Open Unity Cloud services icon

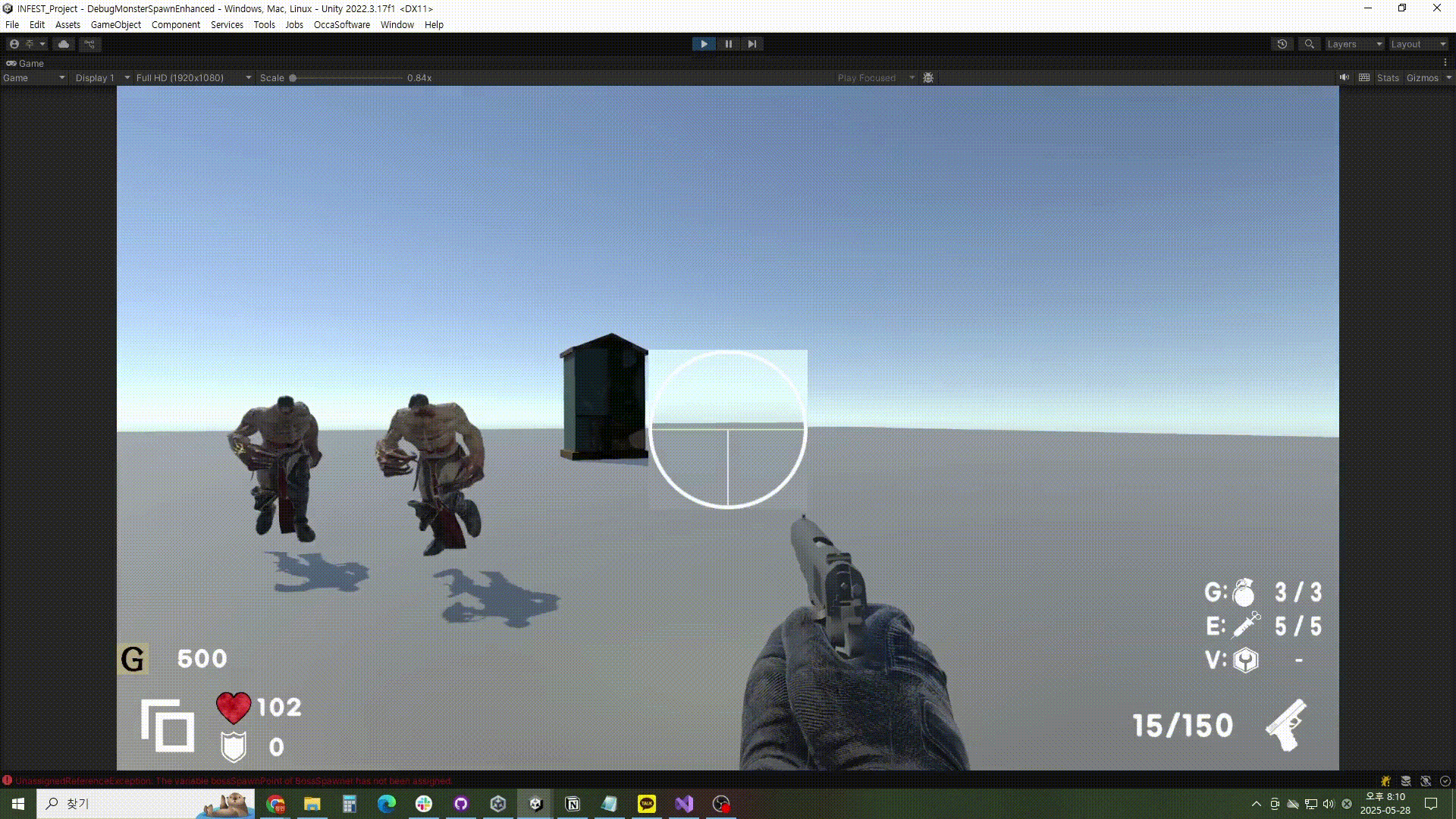pyautogui.click(x=64, y=44)
